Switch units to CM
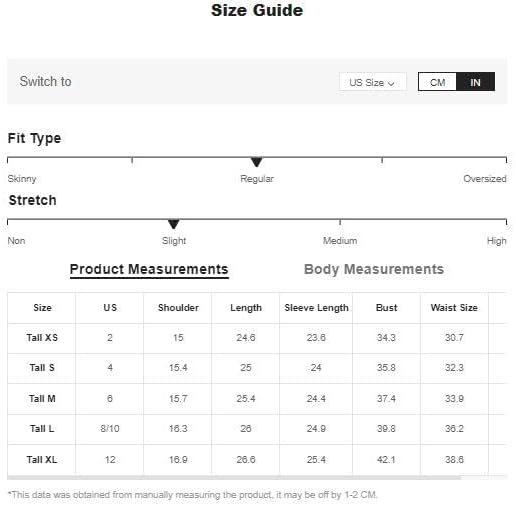Screen dimensions: 516x506 click(x=437, y=82)
